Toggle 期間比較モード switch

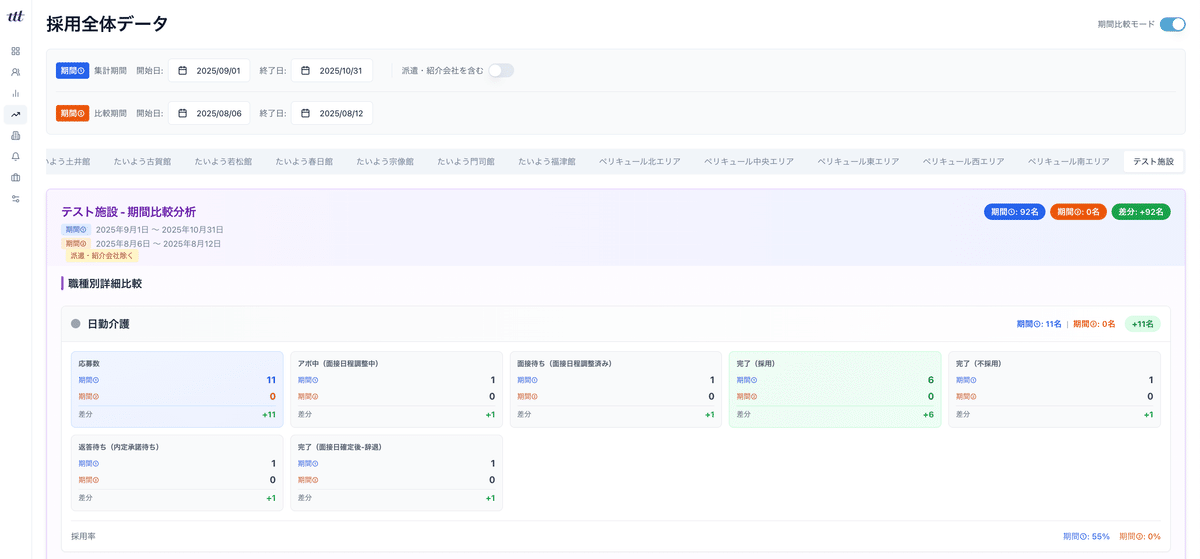tap(1172, 24)
